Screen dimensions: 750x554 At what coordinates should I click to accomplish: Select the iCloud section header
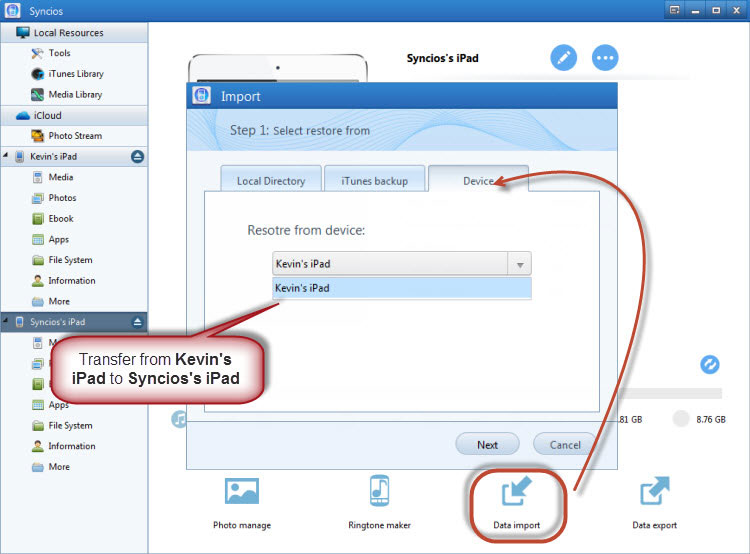(x=74, y=116)
